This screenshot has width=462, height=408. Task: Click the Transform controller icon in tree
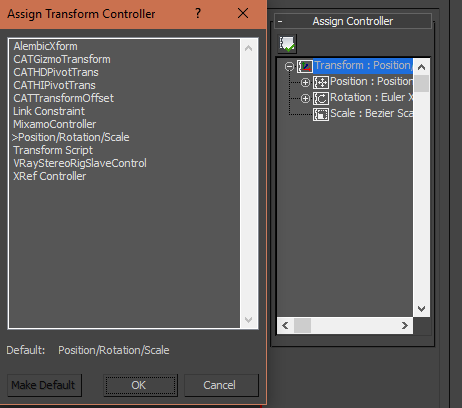305,66
